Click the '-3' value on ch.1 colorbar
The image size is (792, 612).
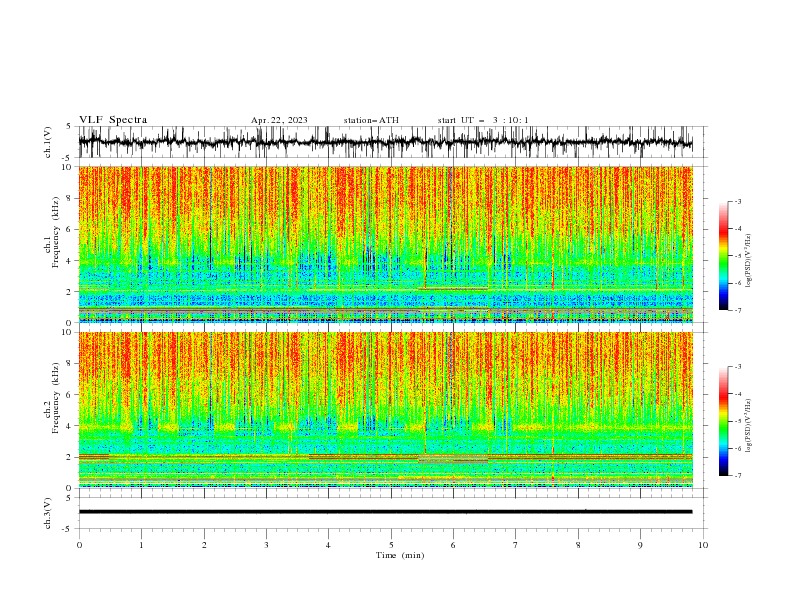(737, 201)
